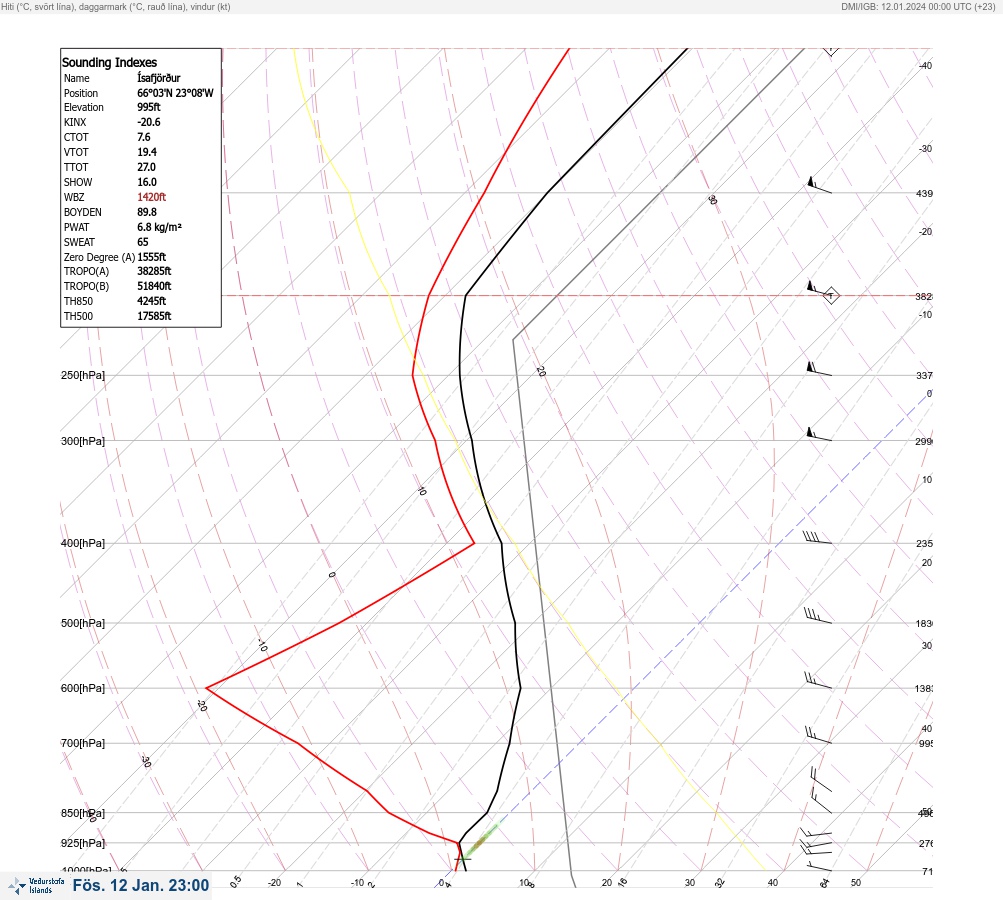Select the TROPO(B) value 51840ft
This screenshot has height=900, width=1003.
click(x=154, y=286)
